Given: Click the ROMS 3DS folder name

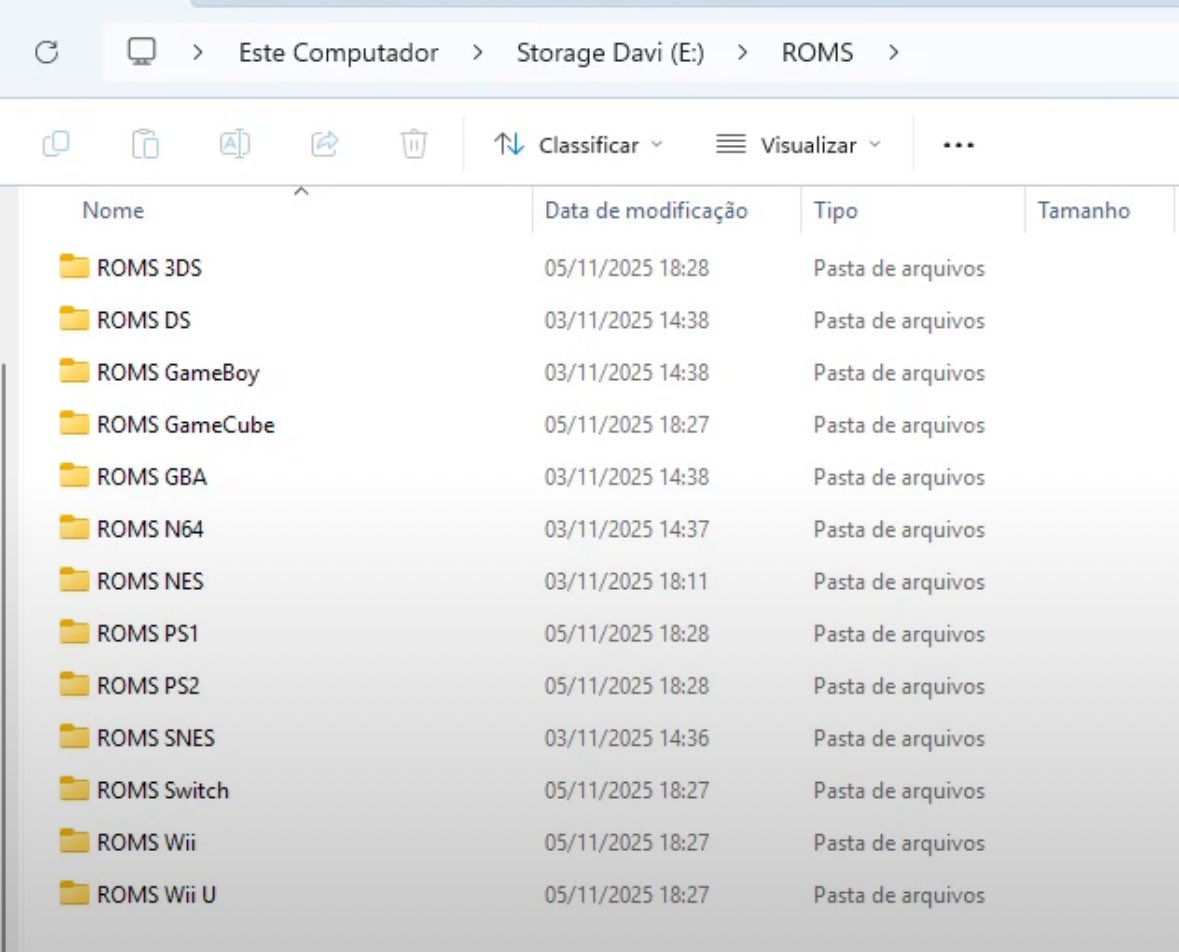Looking at the screenshot, I should 149,268.
